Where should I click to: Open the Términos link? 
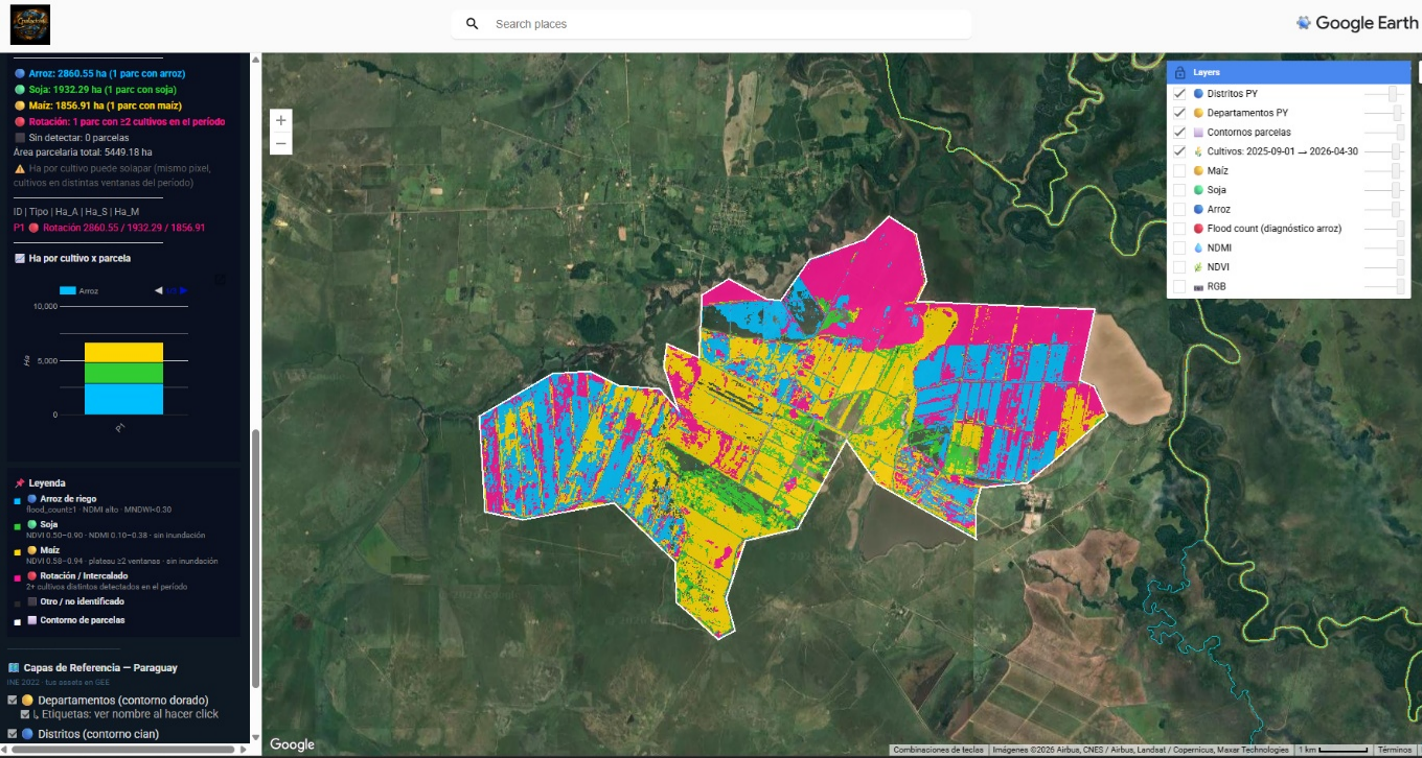point(1394,750)
